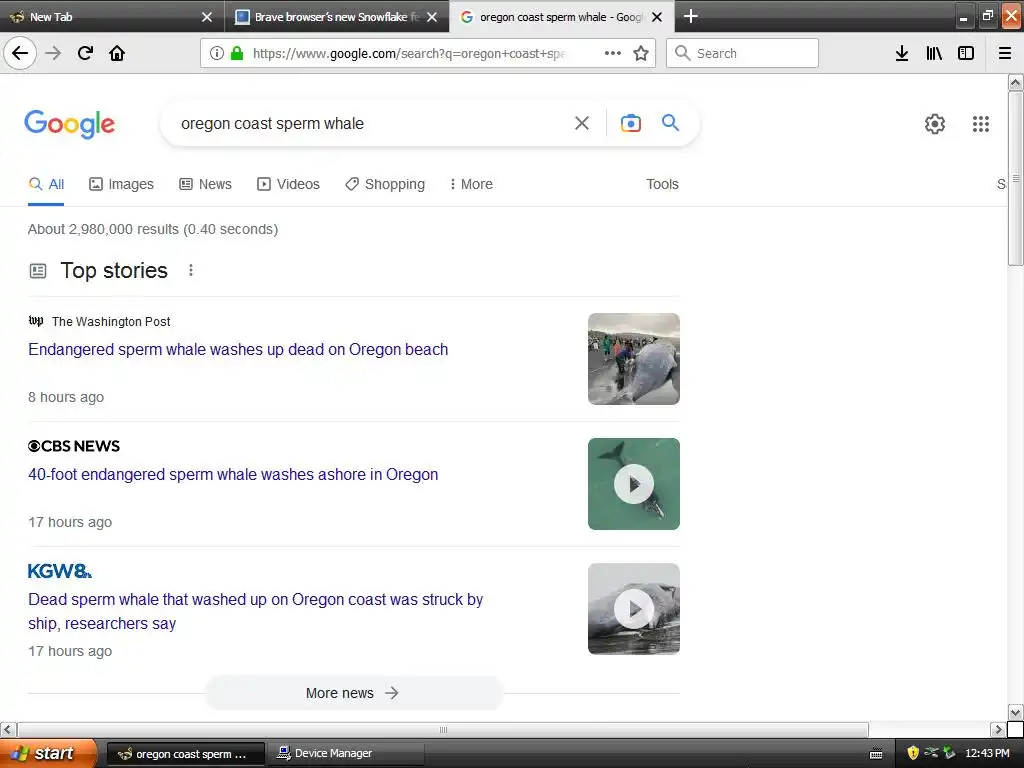Viewport: 1024px width, 768px height.
Task: Click the CBS News source logo
Action: pos(74,446)
